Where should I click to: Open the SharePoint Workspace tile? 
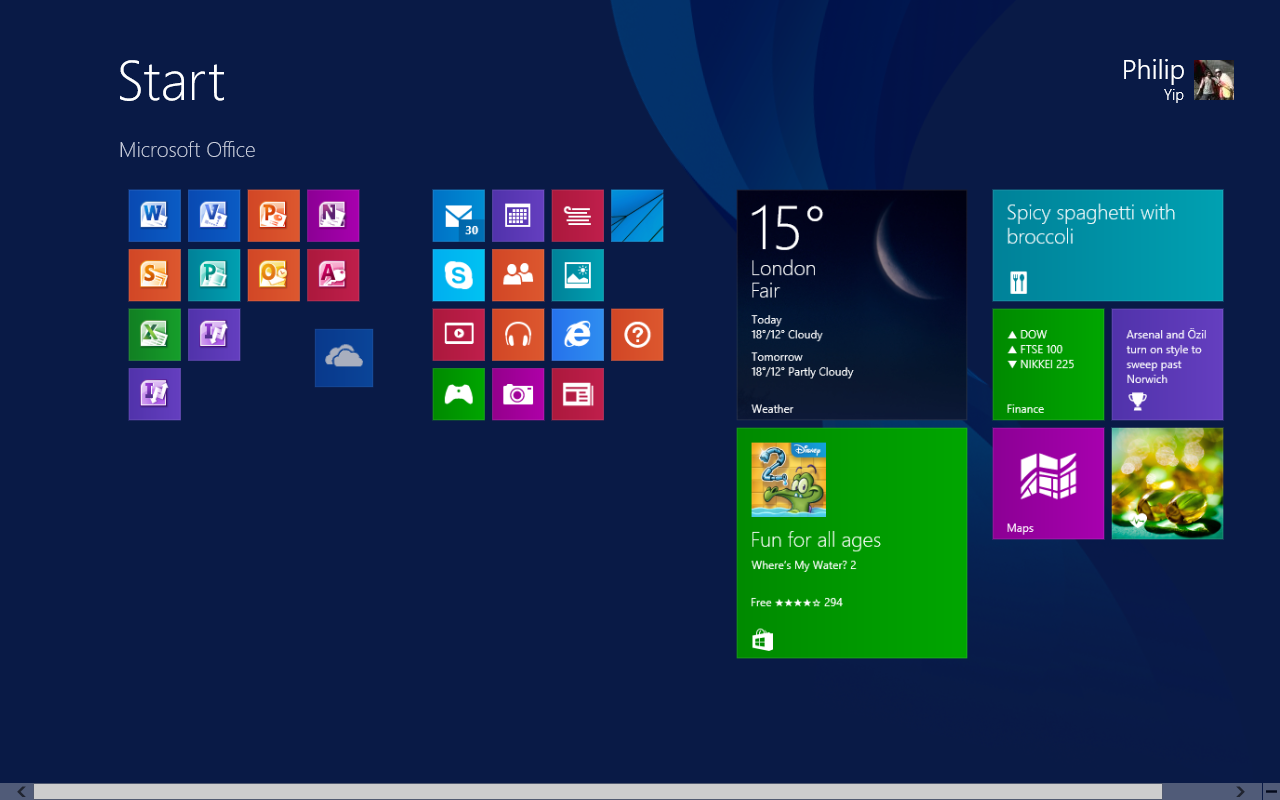point(155,275)
